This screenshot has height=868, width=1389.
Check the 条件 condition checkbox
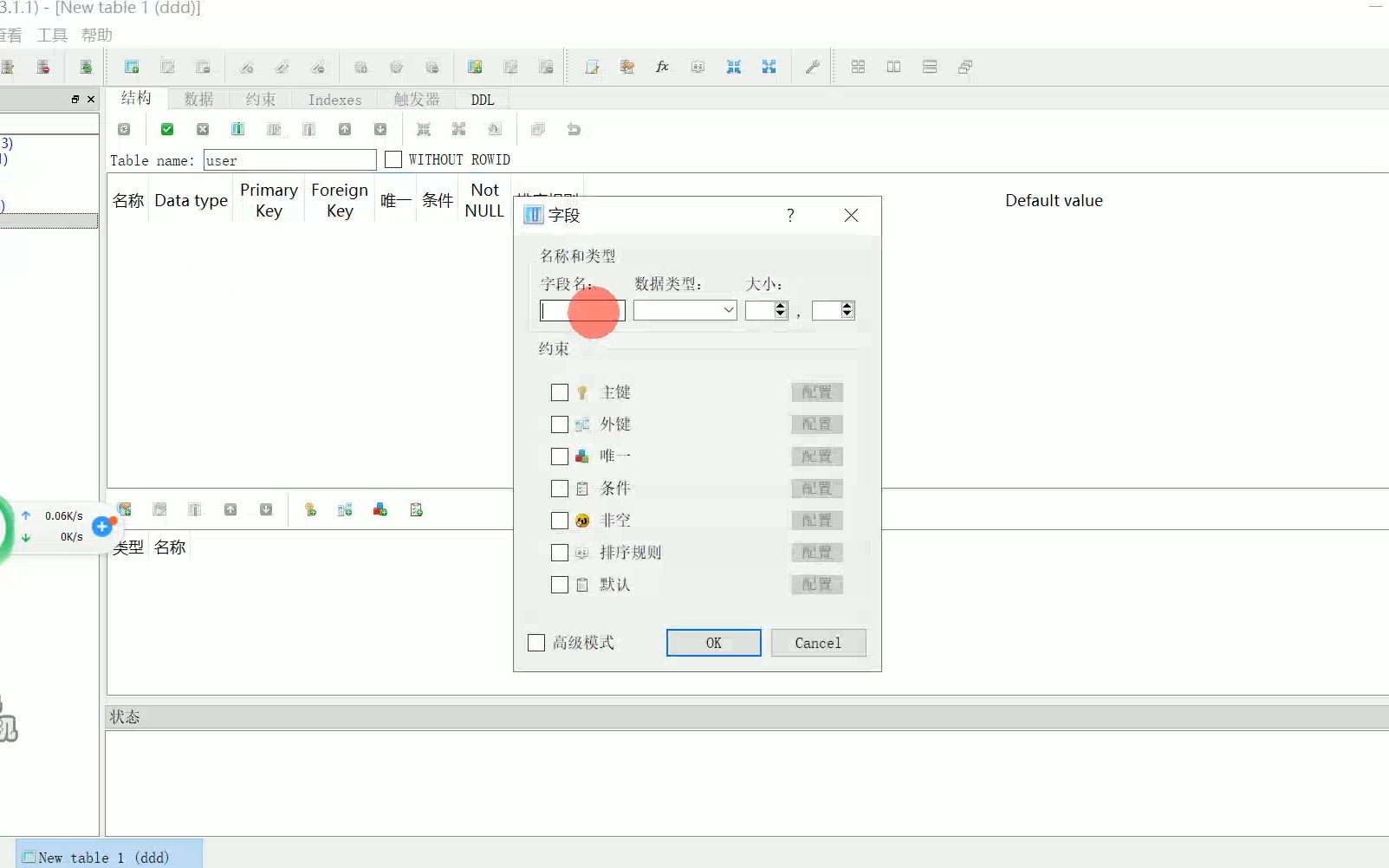(x=560, y=489)
